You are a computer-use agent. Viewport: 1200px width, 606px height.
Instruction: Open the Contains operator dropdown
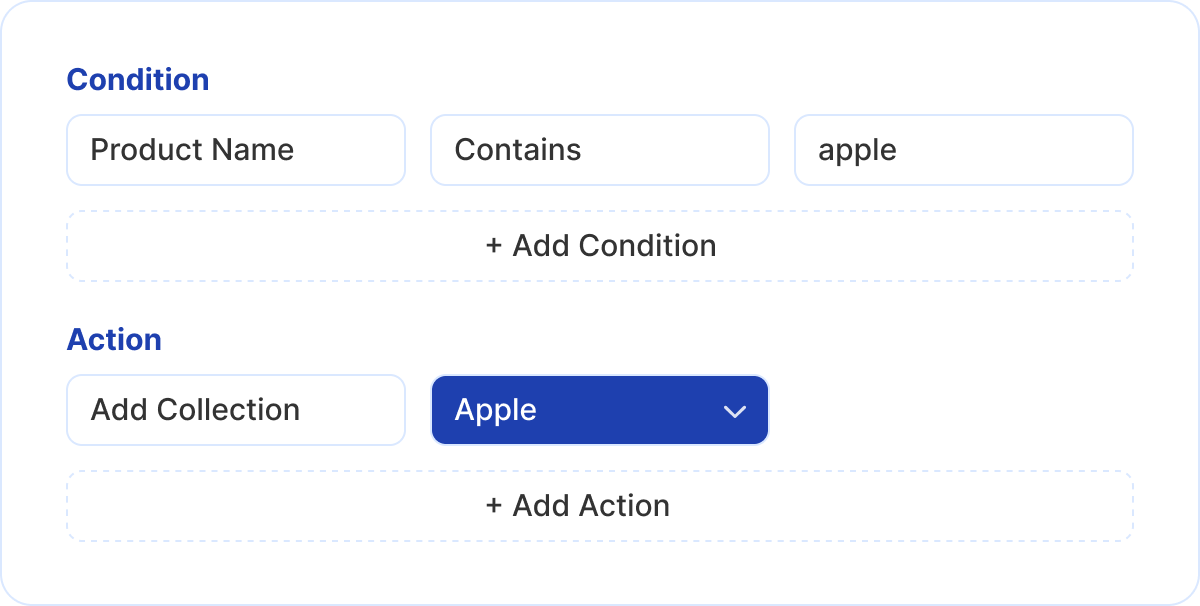tap(599, 150)
